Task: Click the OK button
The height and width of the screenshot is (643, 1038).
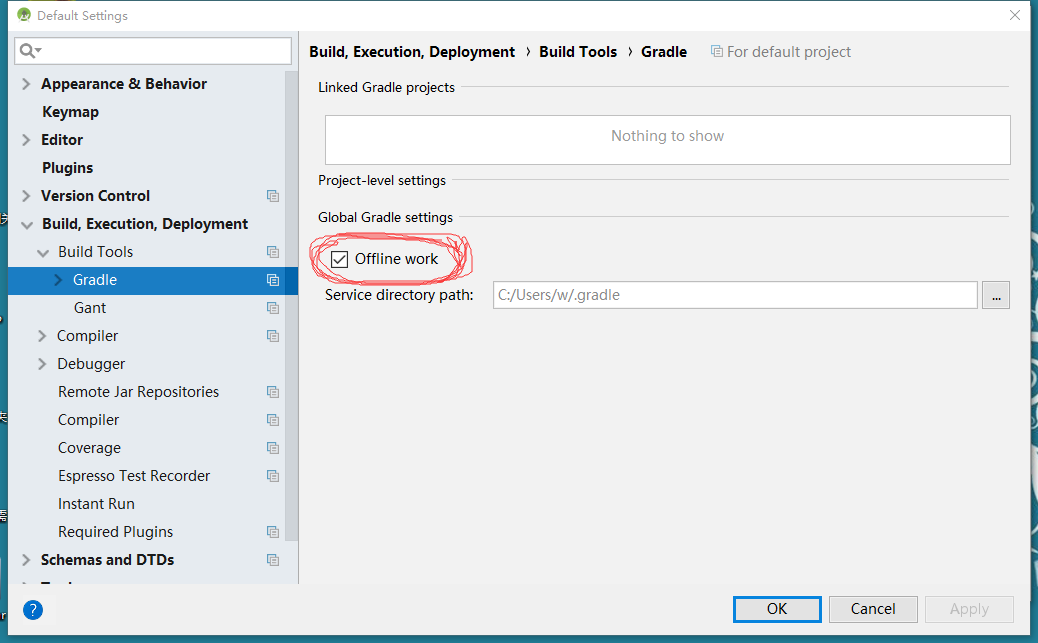Action: click(x=777, y=609)
